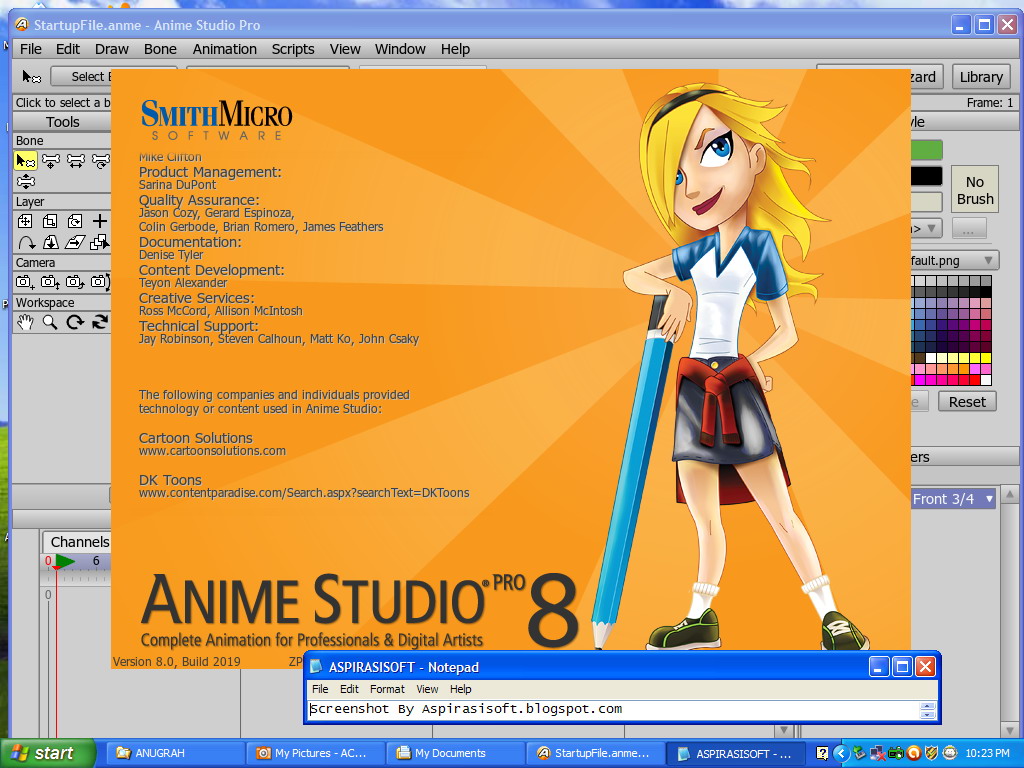
Task: Open the Window menu
Action: click(400, 49)
